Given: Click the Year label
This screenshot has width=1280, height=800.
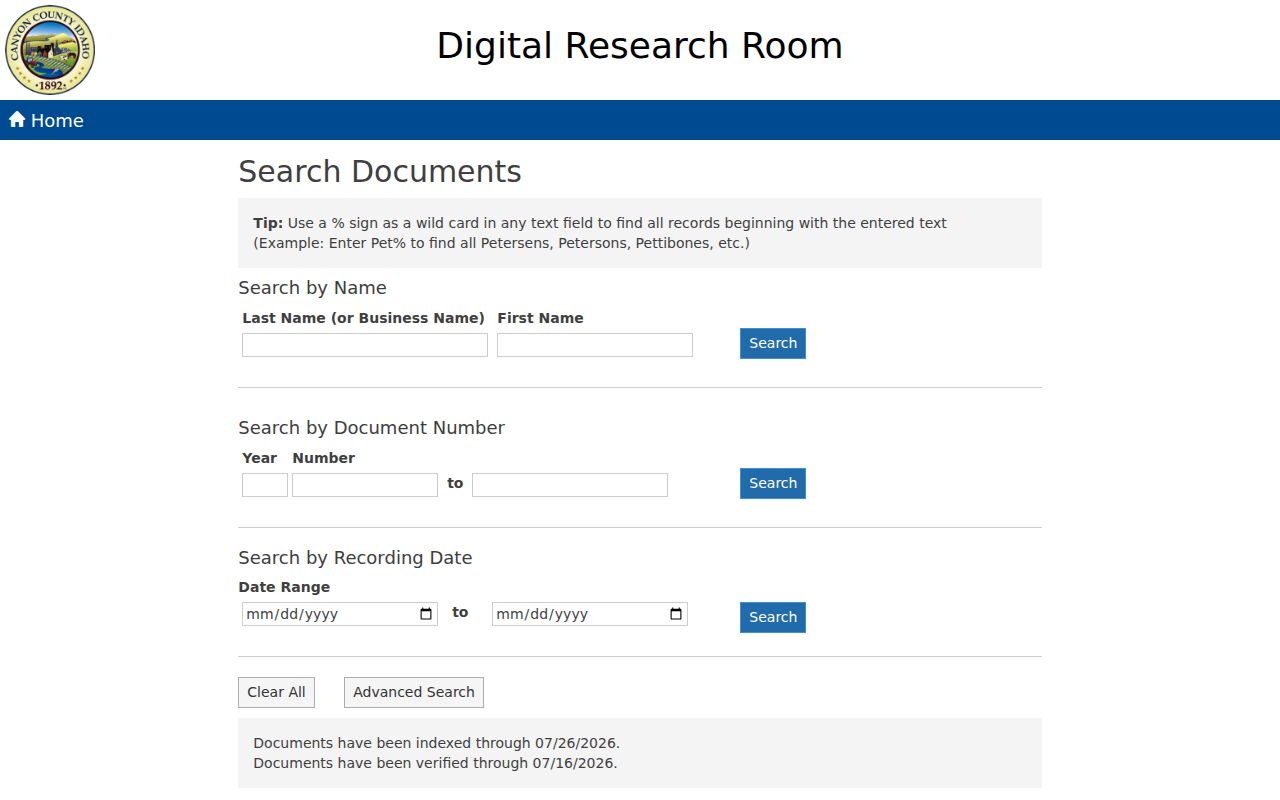Looking at the screenshot, I should tap(259, 458).
